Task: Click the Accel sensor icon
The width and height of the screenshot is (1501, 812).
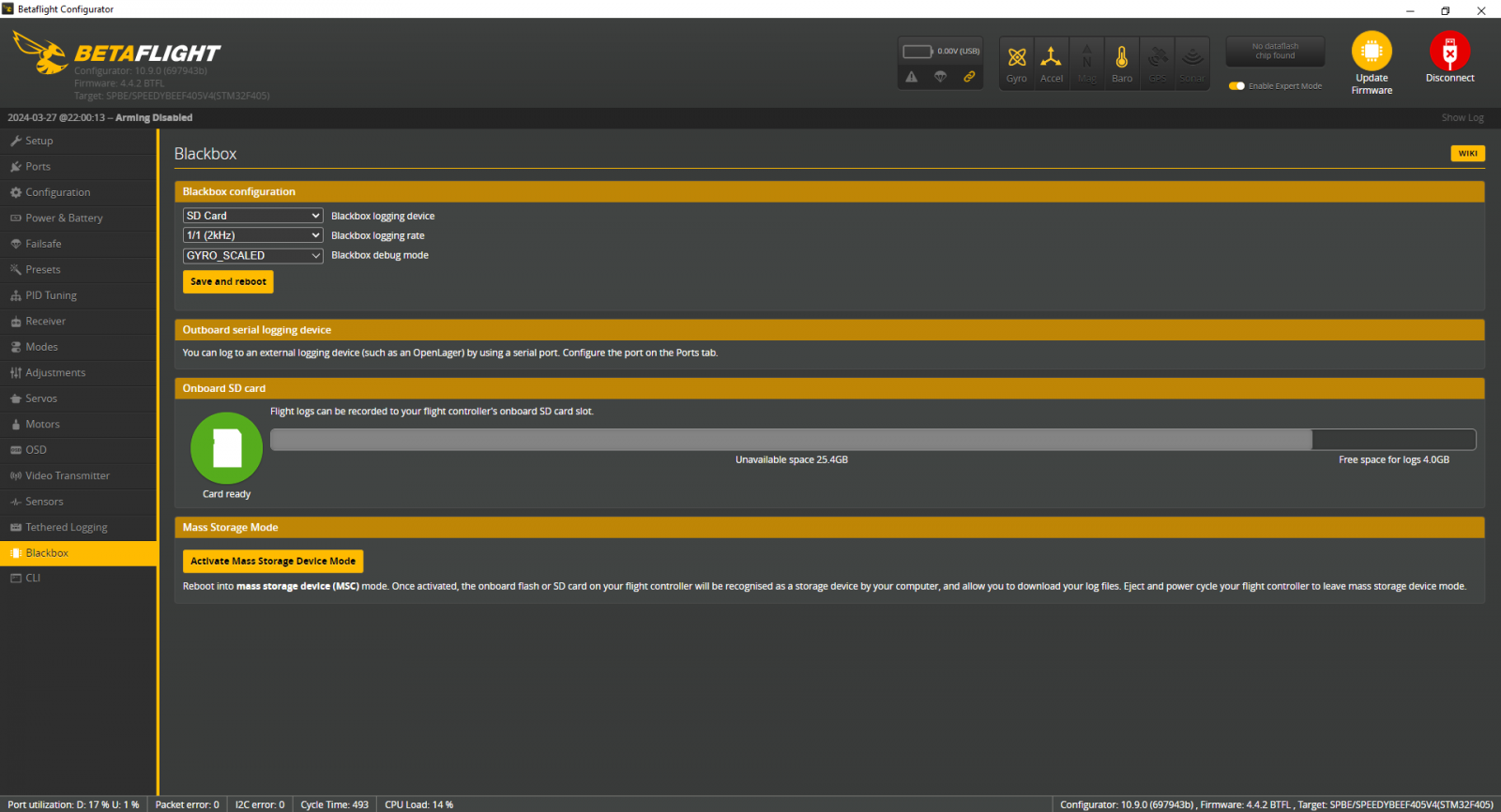Action: pyautogui.click(x=1052, y=57)
